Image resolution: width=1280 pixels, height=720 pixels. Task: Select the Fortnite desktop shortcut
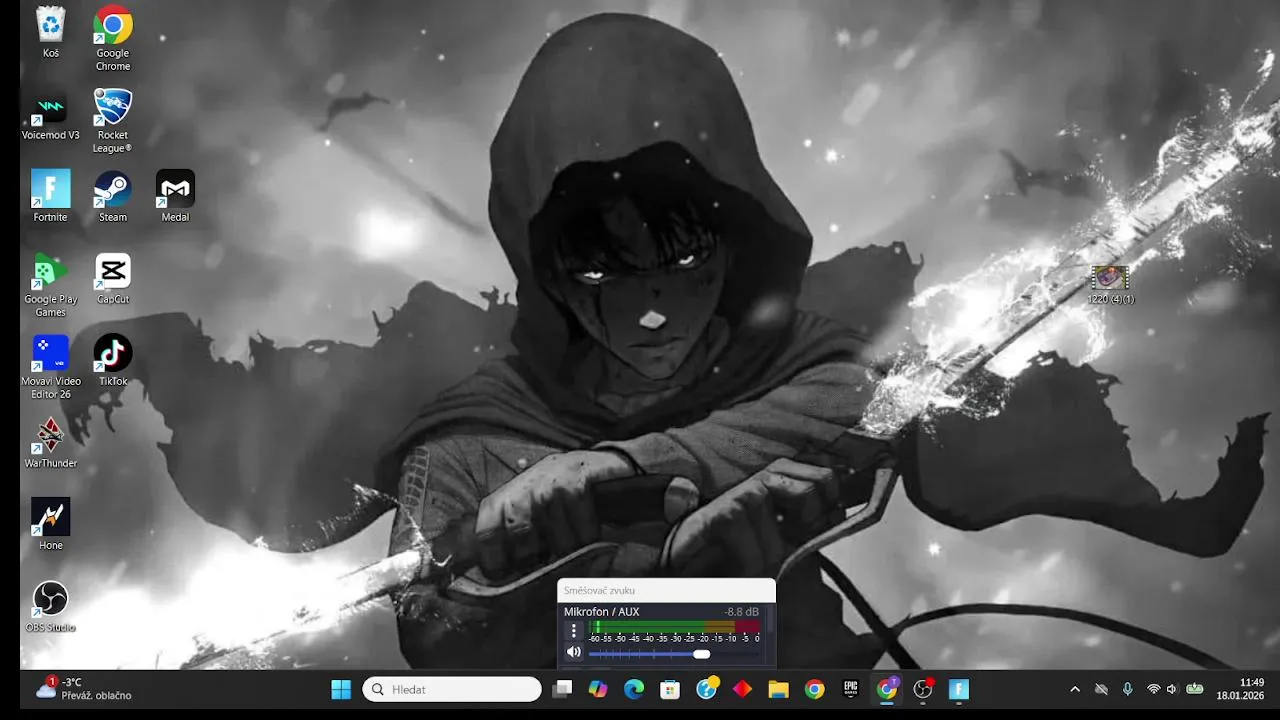tap(50, 196)
